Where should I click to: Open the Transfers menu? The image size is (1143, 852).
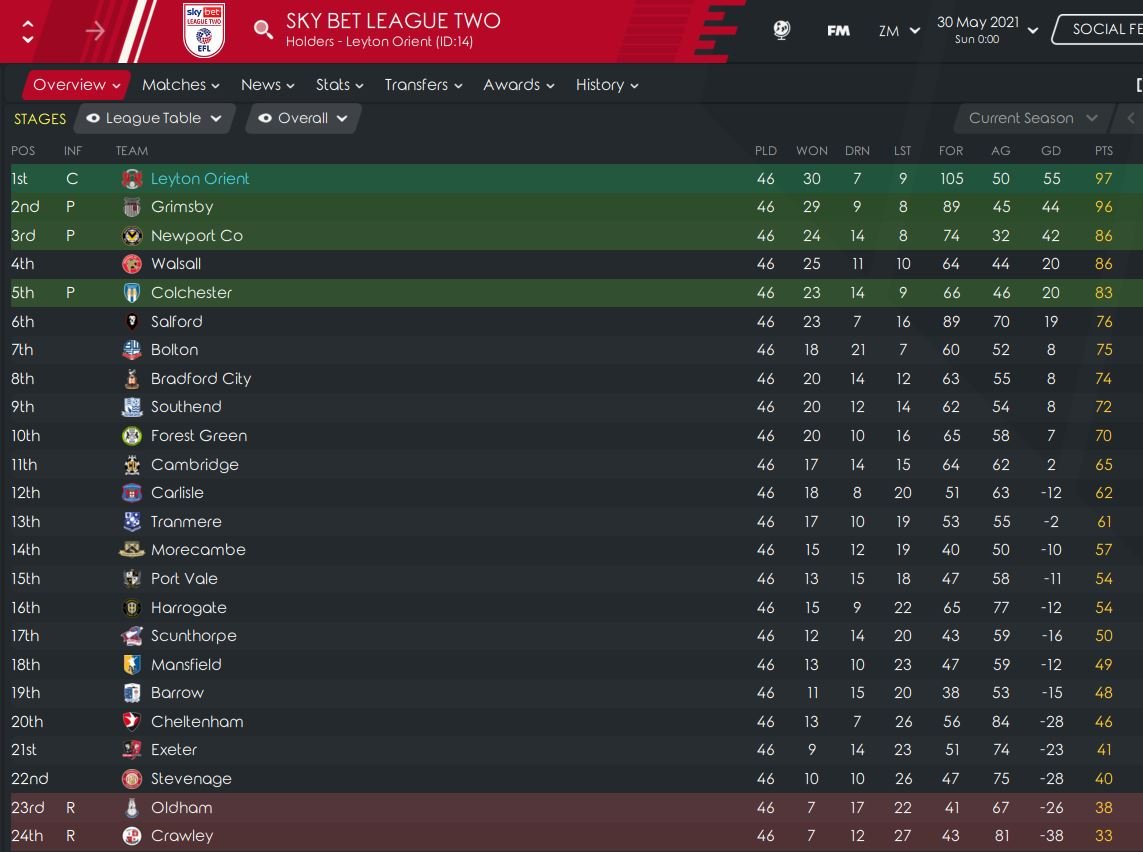pos(423,85)
